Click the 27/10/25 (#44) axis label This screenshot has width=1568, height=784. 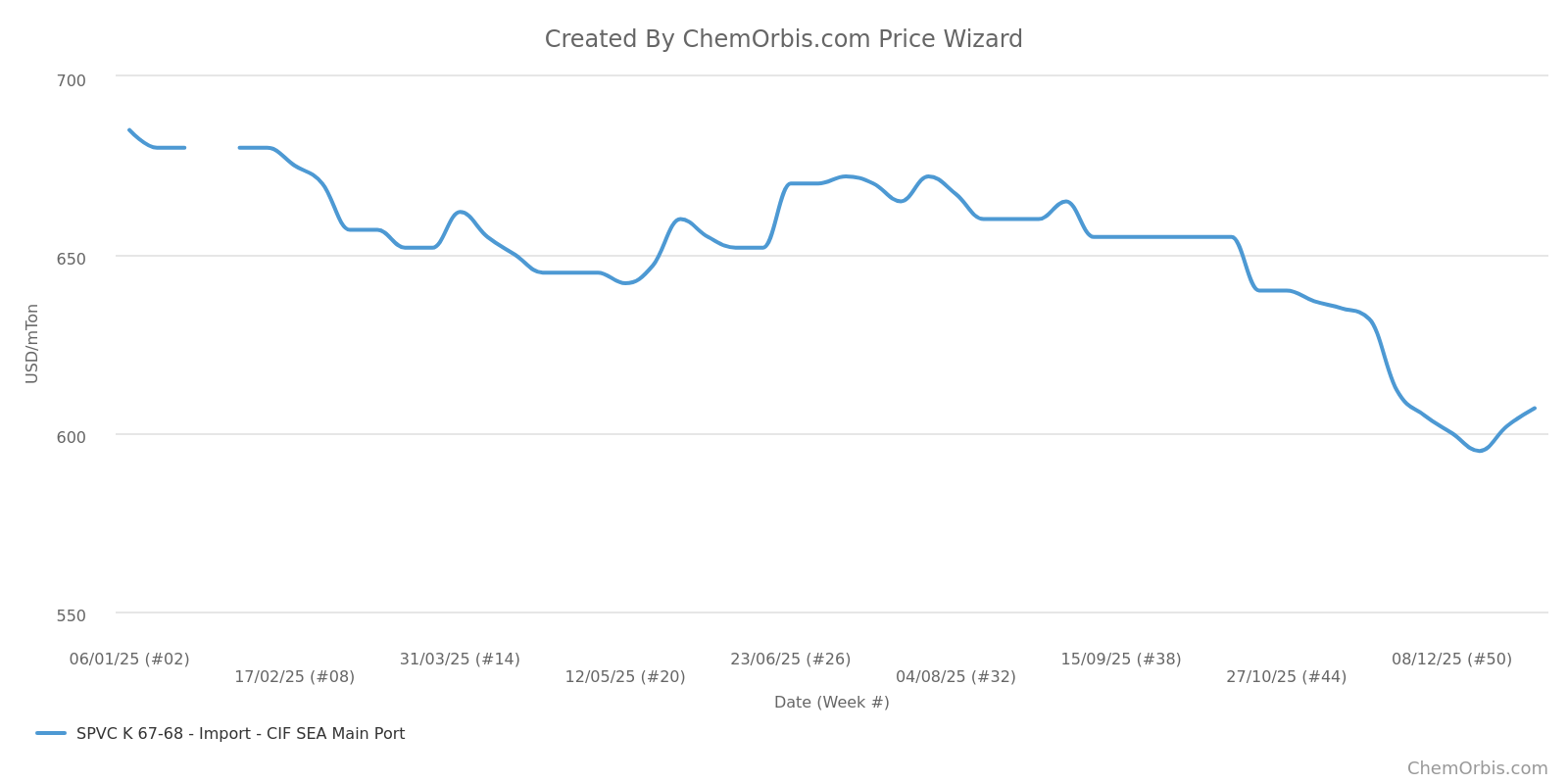[1286, 677]
